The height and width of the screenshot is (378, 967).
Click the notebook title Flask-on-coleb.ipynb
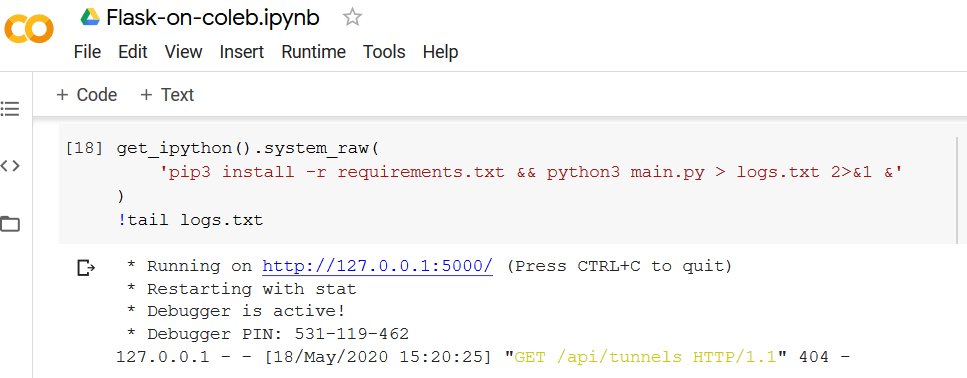(x=213, y=18)
